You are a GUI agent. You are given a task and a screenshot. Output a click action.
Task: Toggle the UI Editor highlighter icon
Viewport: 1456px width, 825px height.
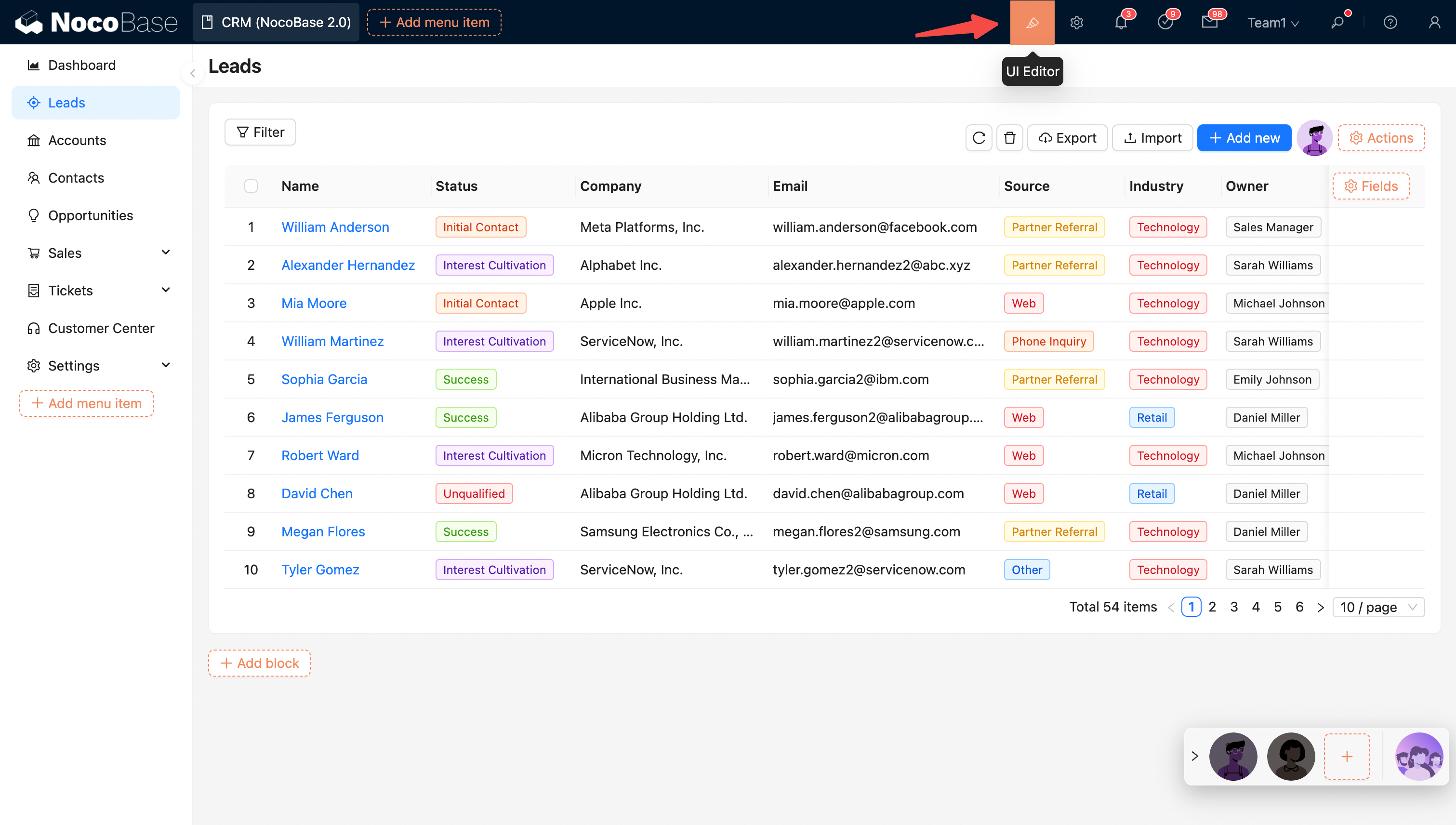[x=1032, y=23]
